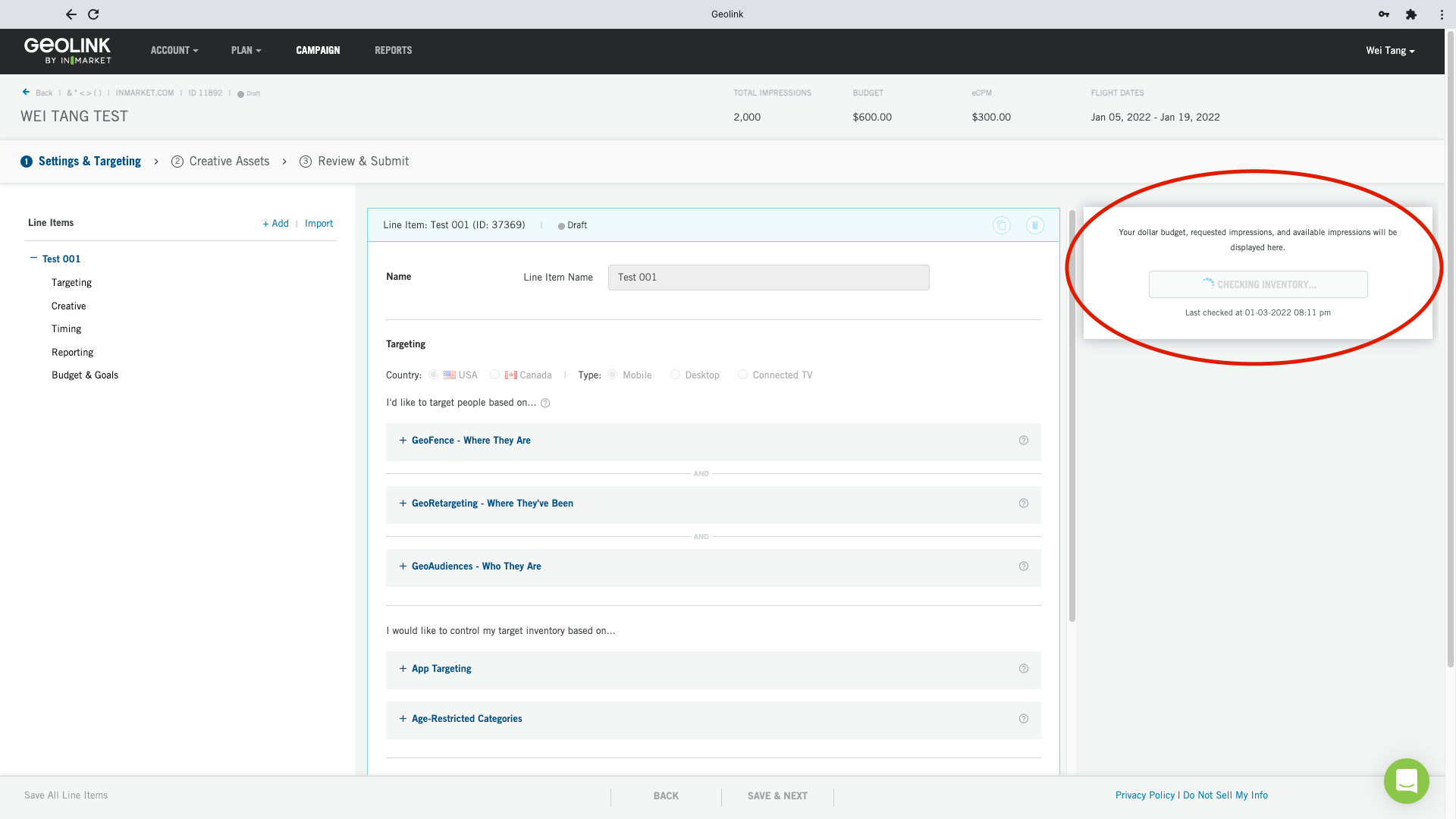
Task: Select Desktop type radio button
Action: (675, 375)
